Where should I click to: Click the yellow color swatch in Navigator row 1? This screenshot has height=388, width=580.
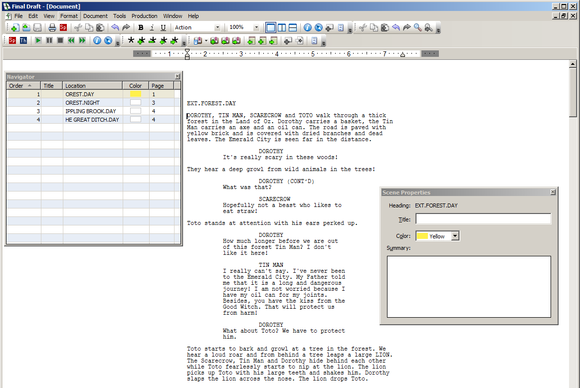pyautogui.click(x=135, y=94)
